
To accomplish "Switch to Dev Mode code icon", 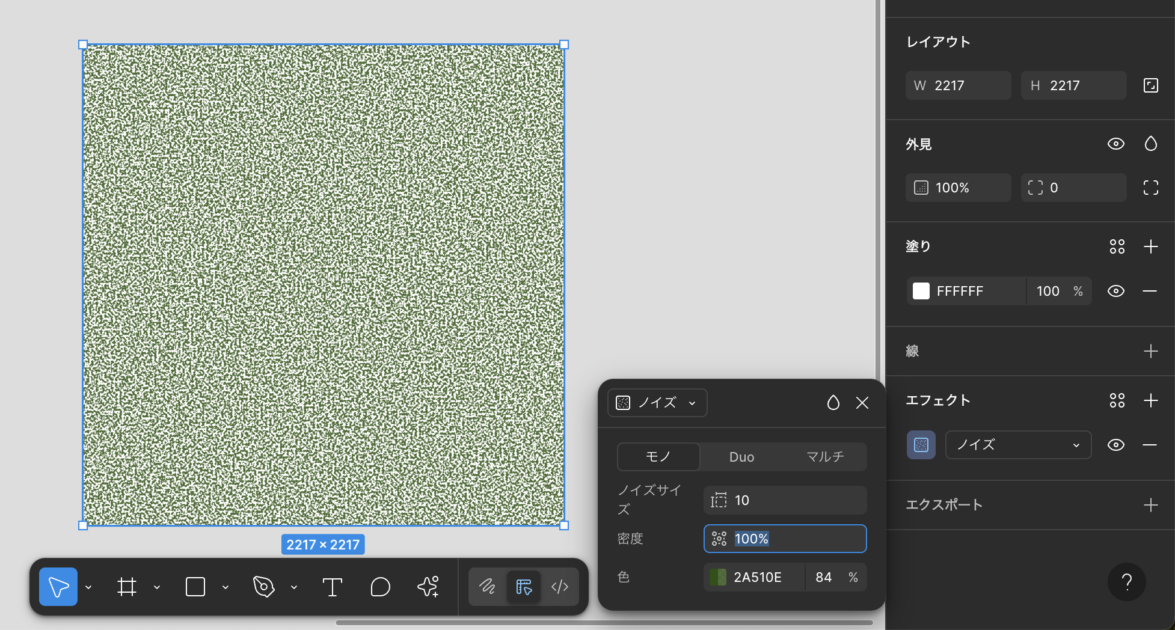I will click(x=560, y=587).
